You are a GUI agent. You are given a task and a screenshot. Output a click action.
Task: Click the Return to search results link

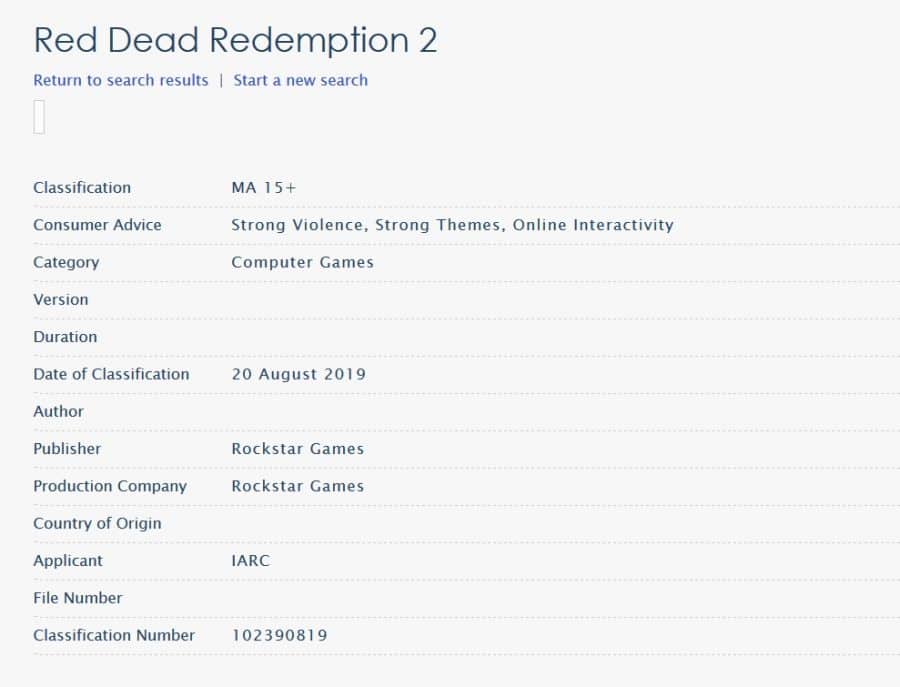click(121, 80)
